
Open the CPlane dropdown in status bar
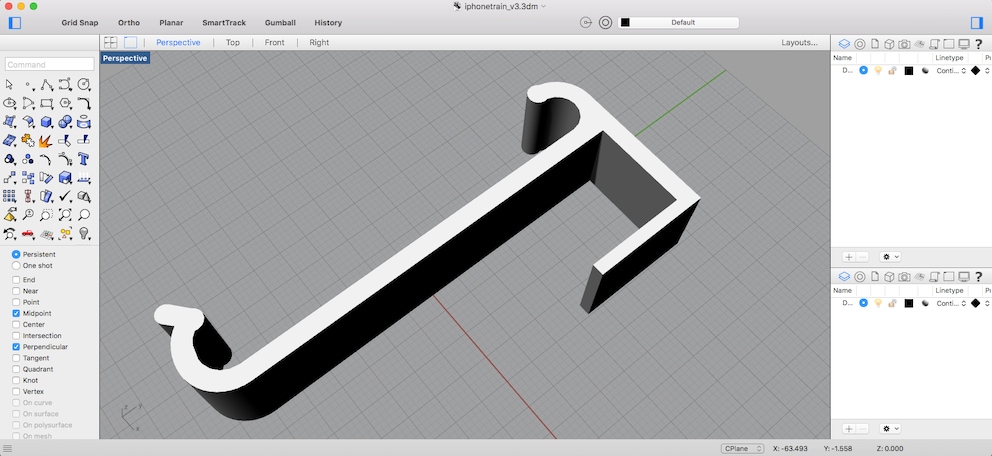pos(743,448)
